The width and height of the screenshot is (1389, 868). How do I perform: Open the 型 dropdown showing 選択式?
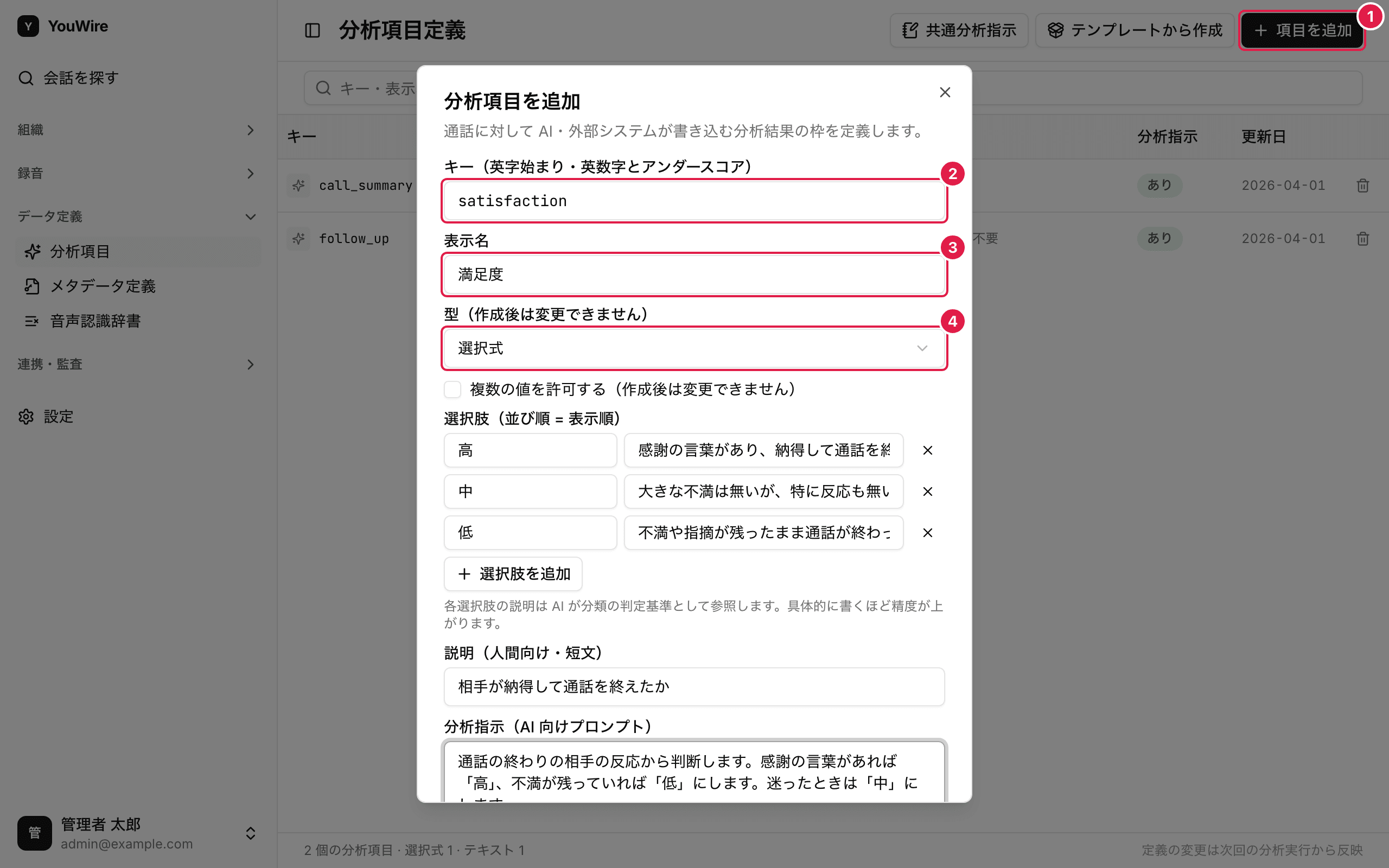click(694, 348)
